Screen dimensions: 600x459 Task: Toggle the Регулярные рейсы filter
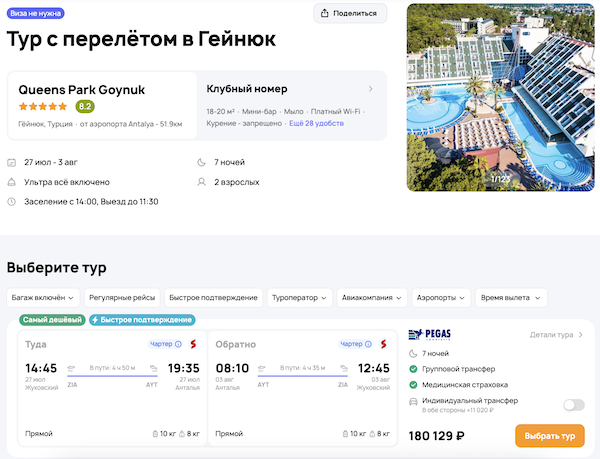tap(119, 297)
